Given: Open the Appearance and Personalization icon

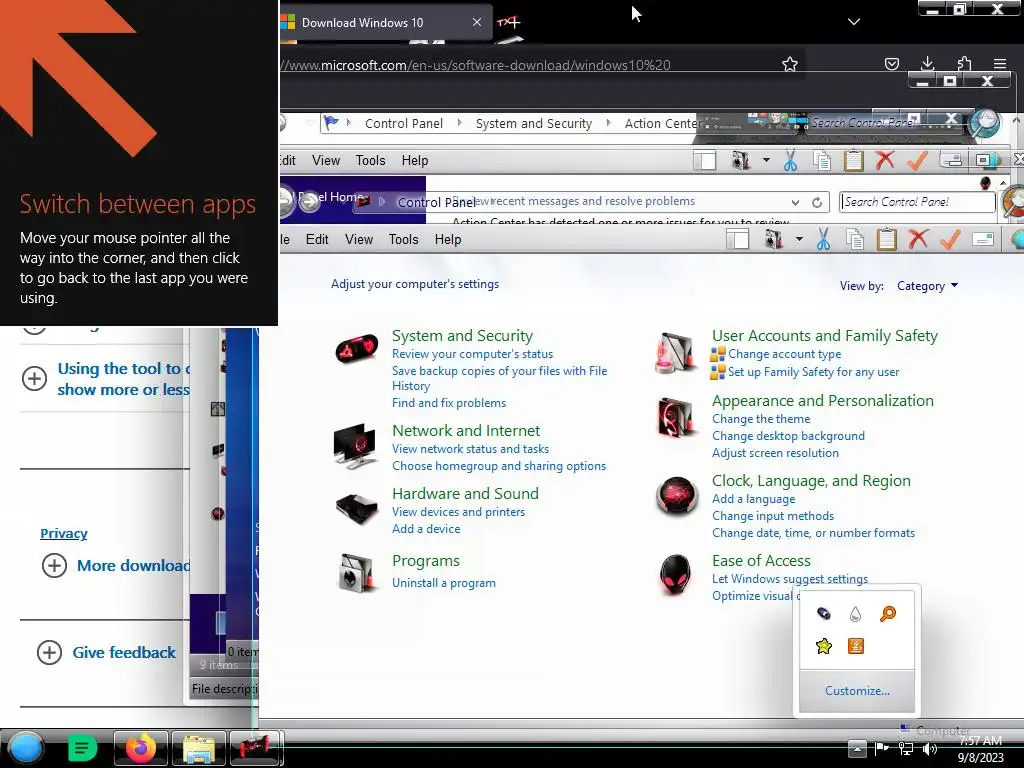Looking at the screenshot, I should pyautogui.click(x=675, y=418).
